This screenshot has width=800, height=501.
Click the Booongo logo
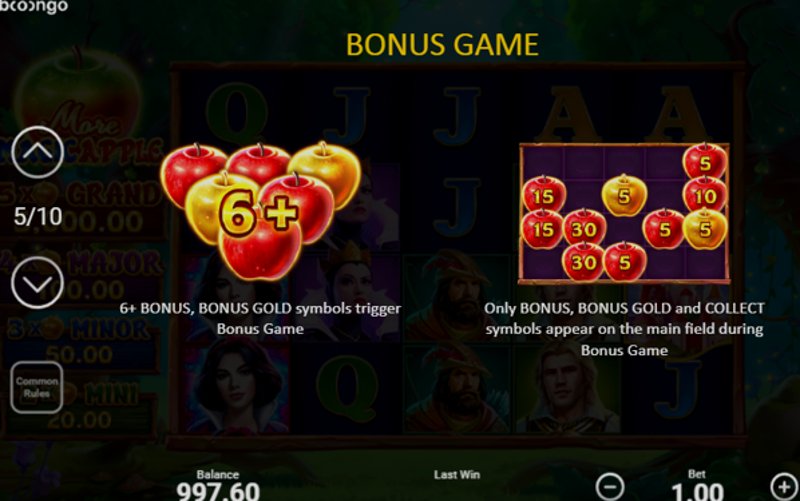[x=34, y=7]
